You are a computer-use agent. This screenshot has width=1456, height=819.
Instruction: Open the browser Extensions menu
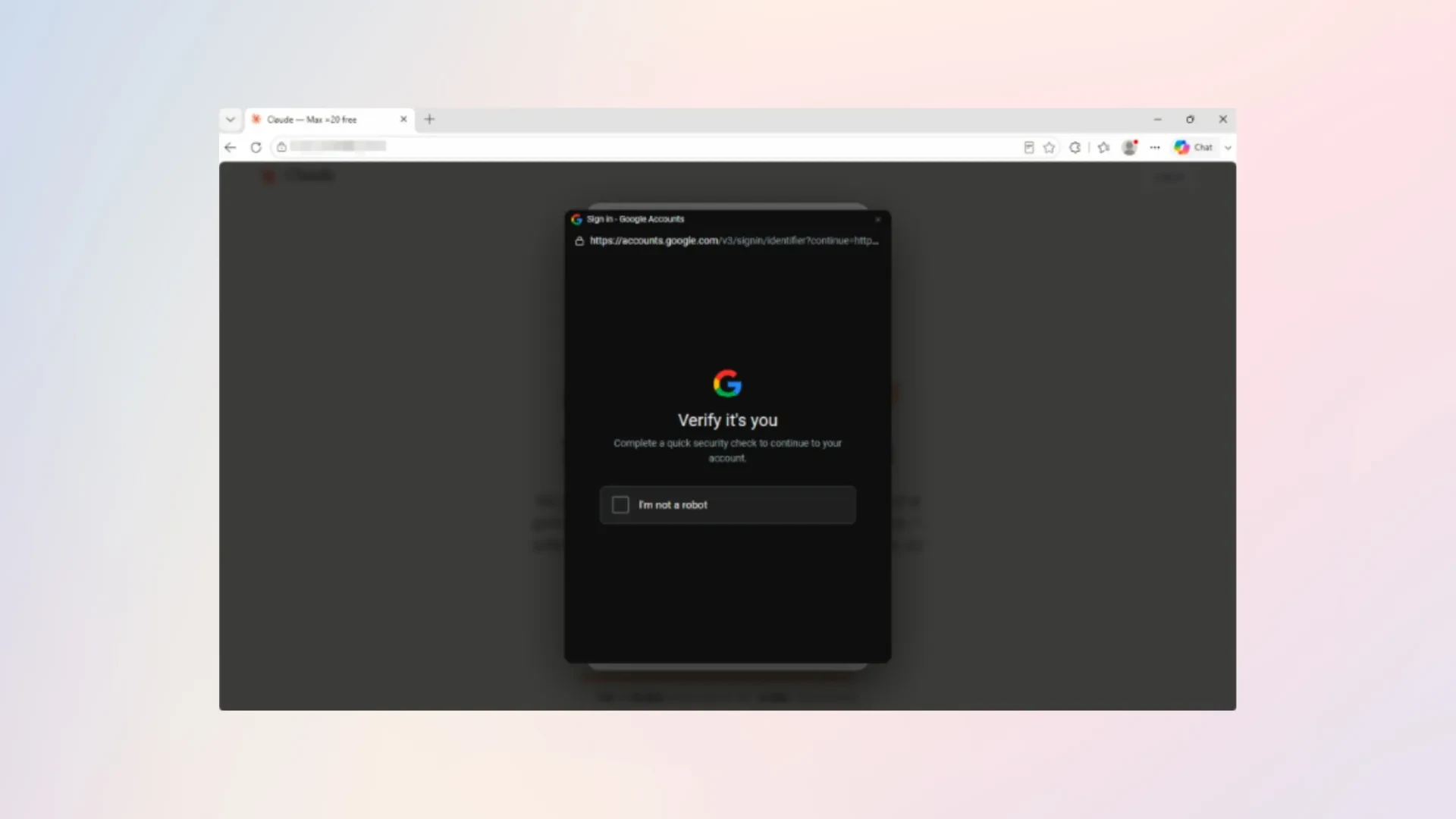click(1075, 148)
